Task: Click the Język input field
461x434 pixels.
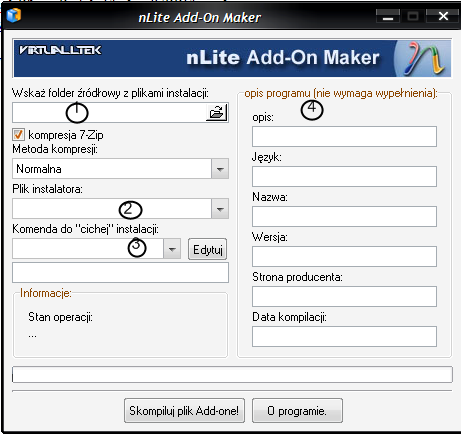Action: (344, 176)
